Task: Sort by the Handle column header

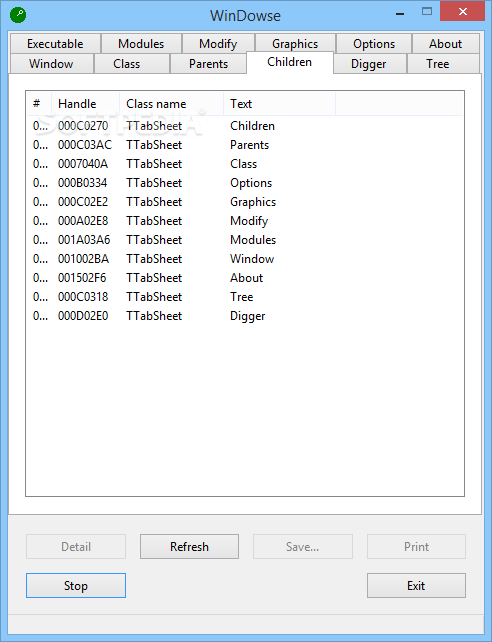Action: tap(86, 104)
